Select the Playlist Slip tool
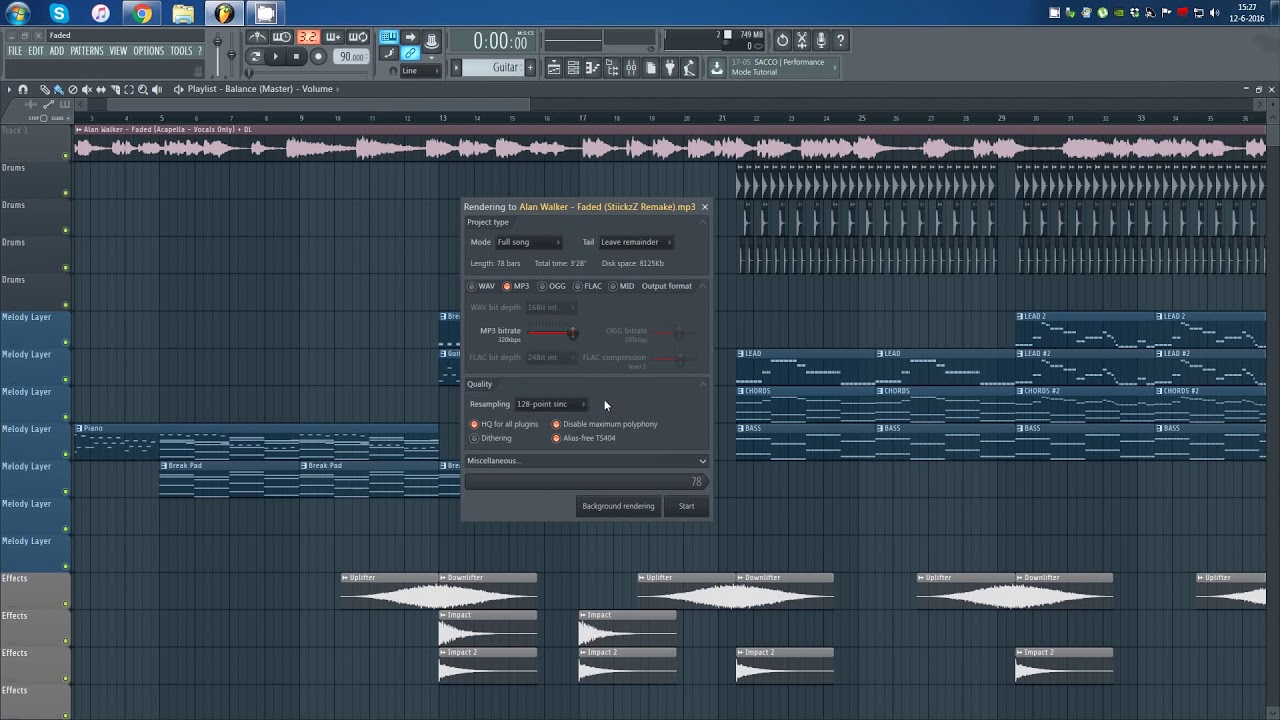This screenshot has width=1280, height=720. 100,89
